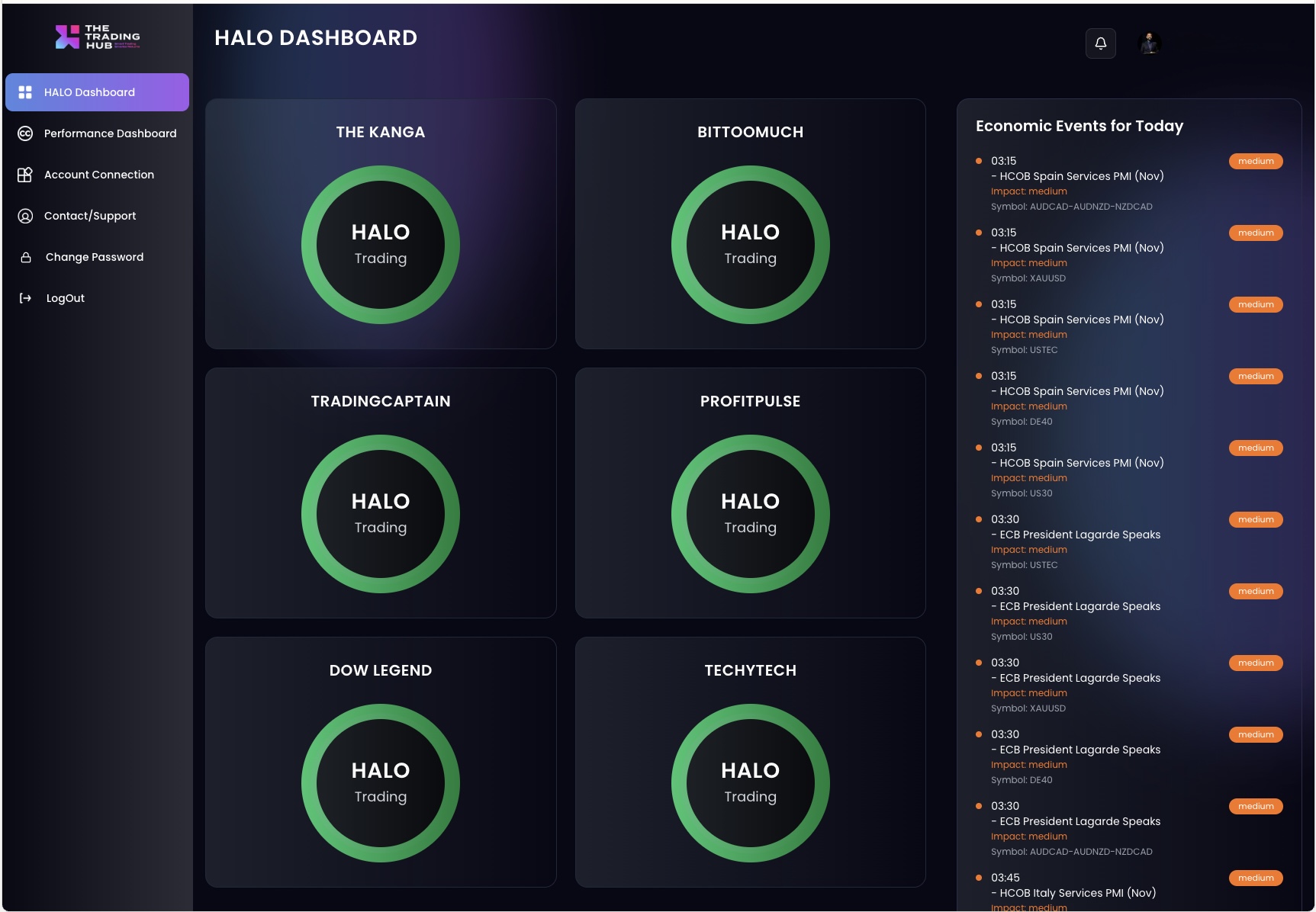The width and height of the screenshot is (1316, 912).
Task: Select the Change Password menu item
Action: click(95, 257)
